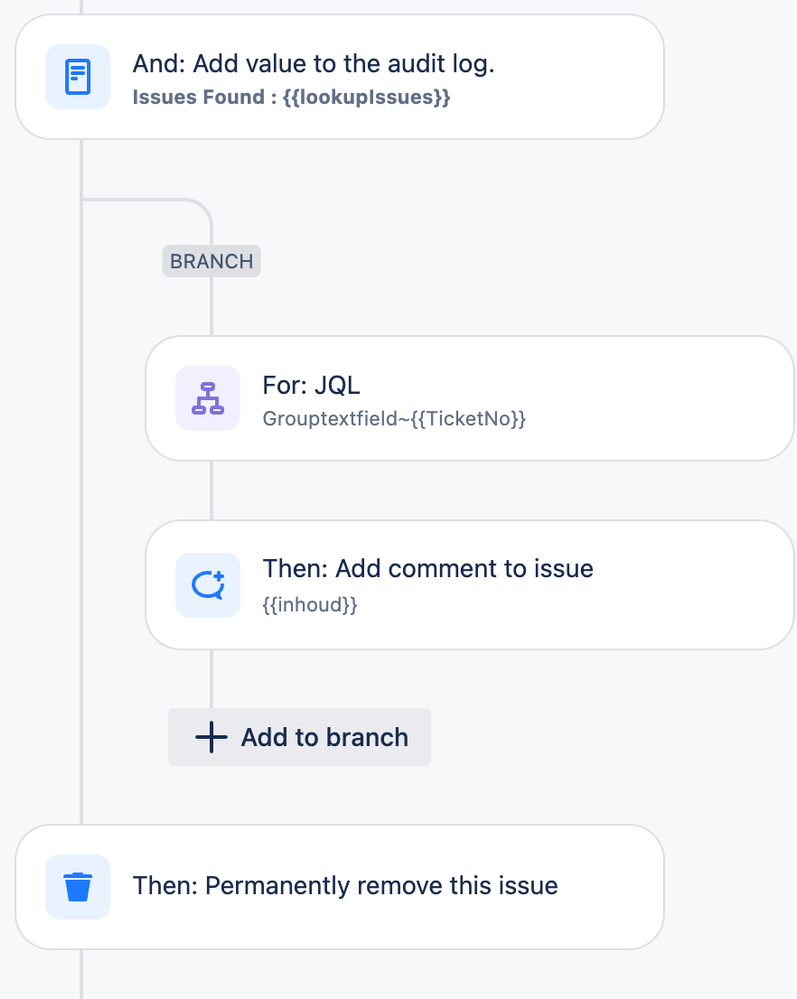
Task: Click the BRANCH label
Action: (211, 261)
